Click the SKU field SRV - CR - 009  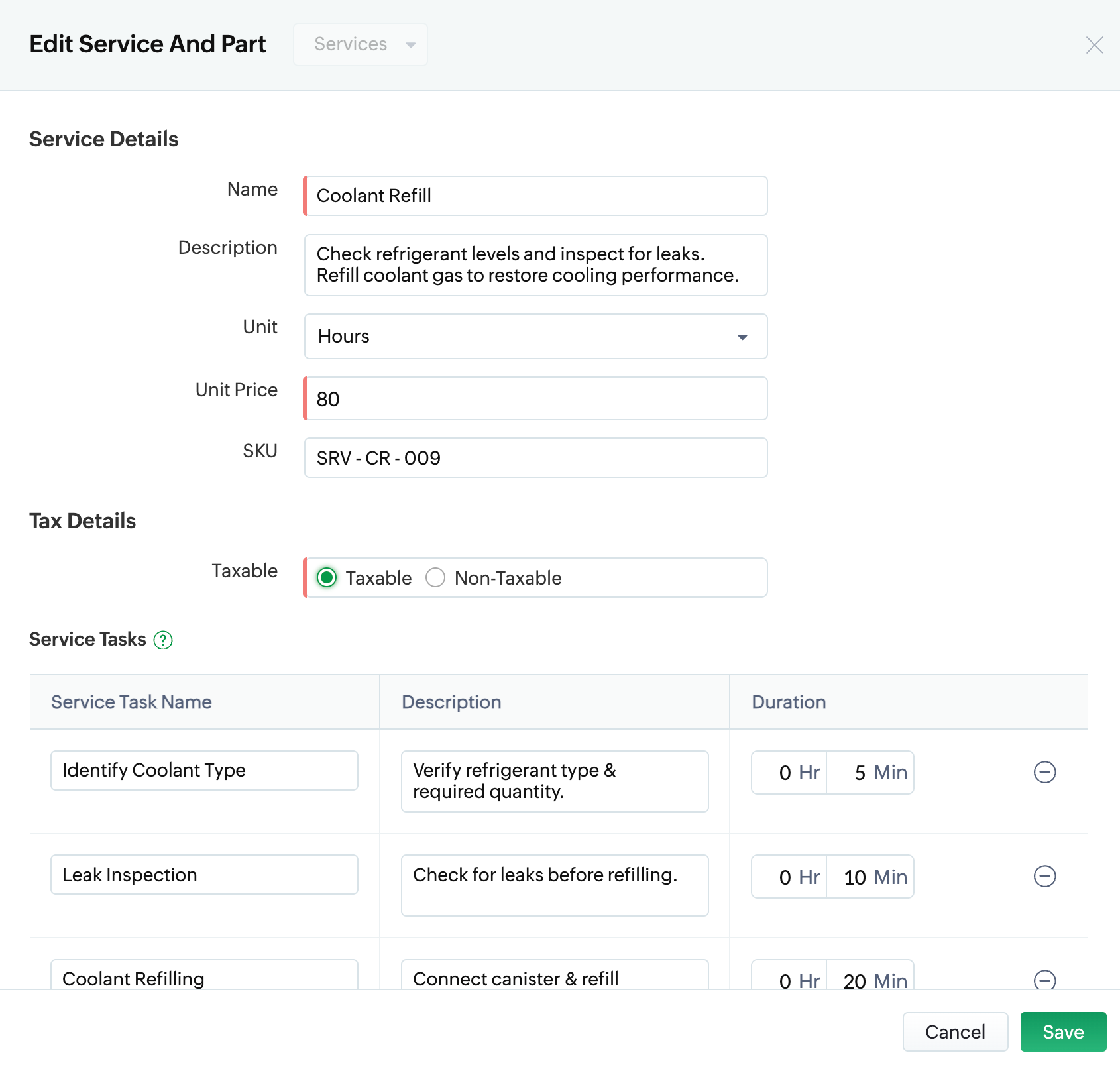tap(535, 458)
